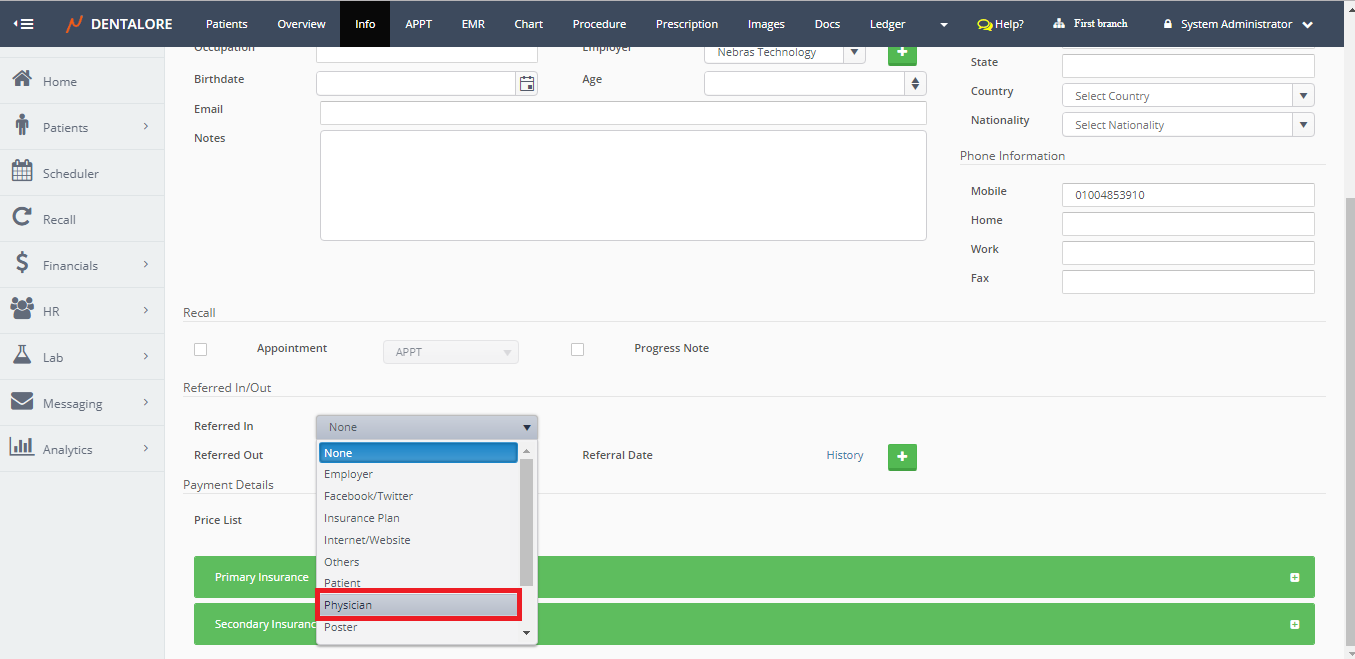Enable the Appointment recall checkbox
The height and width of the screenshot is (659, 1355).
coord(201,349)
